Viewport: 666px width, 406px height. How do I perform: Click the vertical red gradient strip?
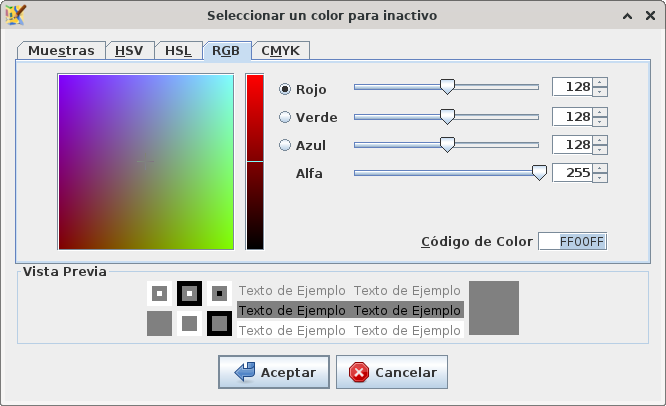(x=255, y=162)
